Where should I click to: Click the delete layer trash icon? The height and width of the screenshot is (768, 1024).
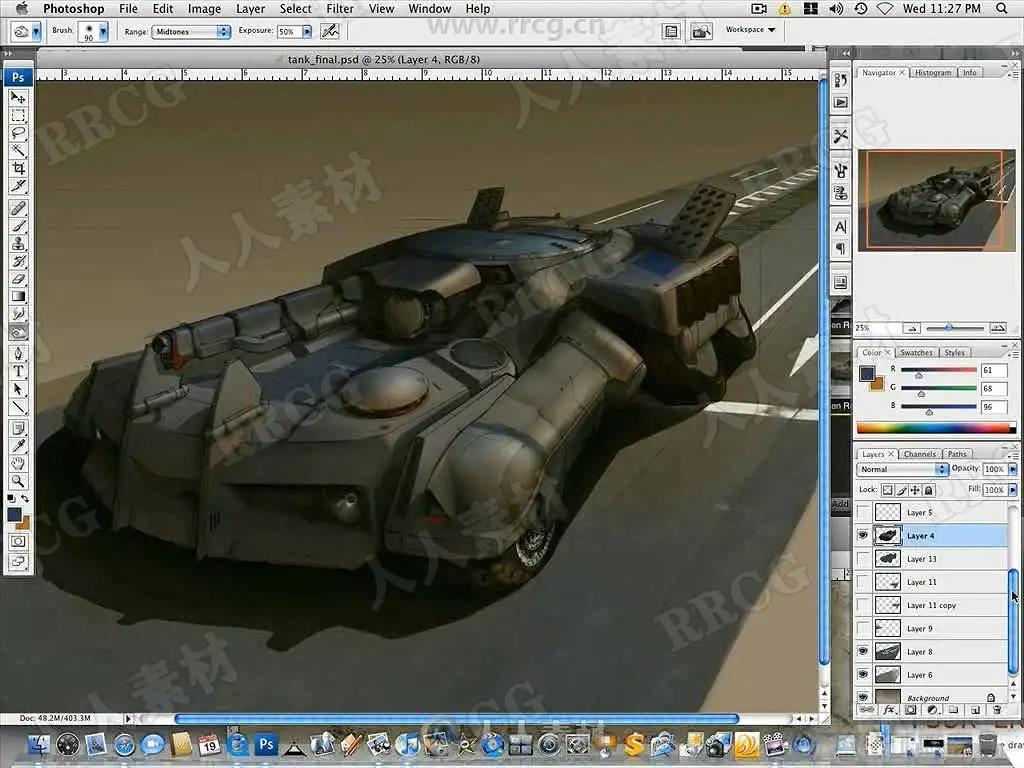(x=996, y=710)
